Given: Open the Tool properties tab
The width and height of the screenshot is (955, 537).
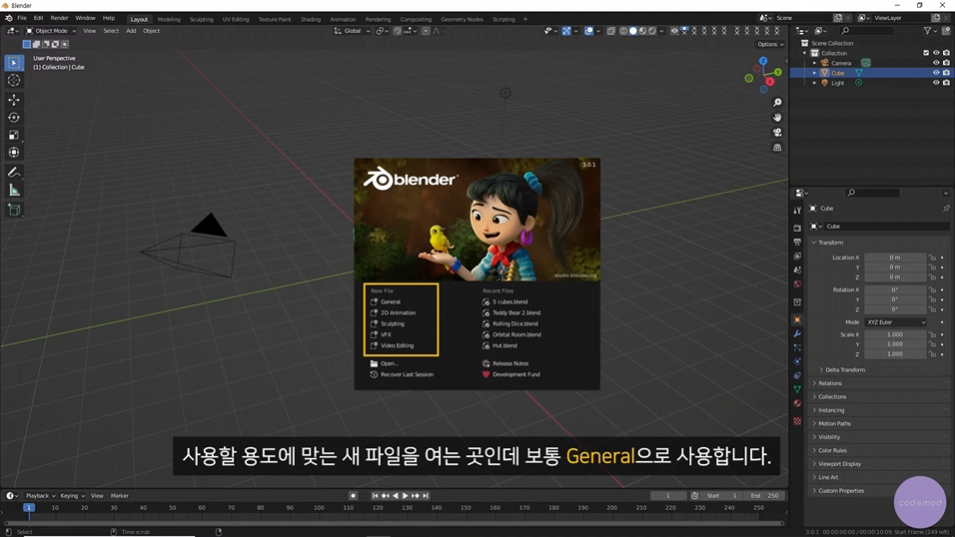Looking at the screenshot, I should [x=797, y=210].
